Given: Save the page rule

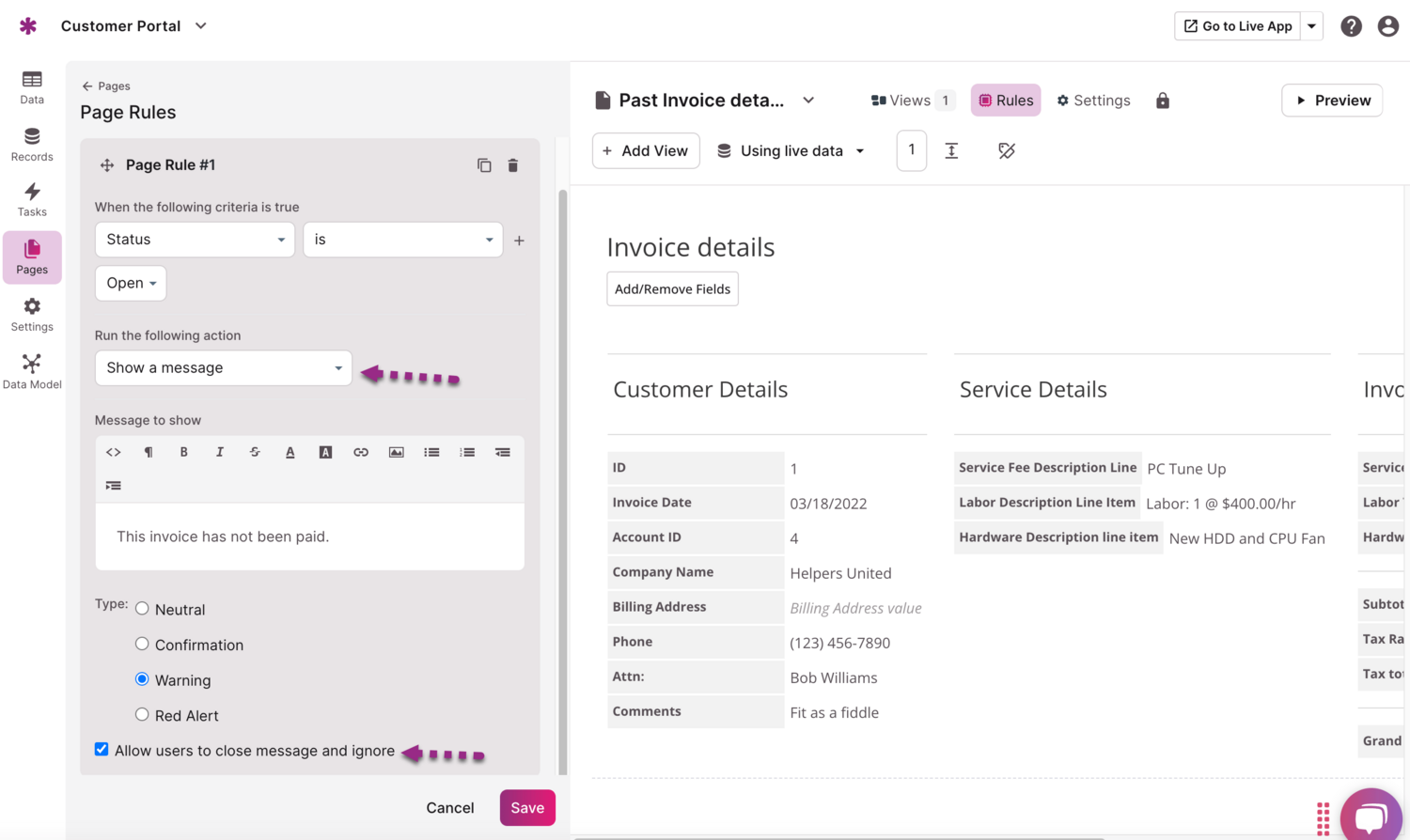Looking at the screenshot, I should coord(526,808).
